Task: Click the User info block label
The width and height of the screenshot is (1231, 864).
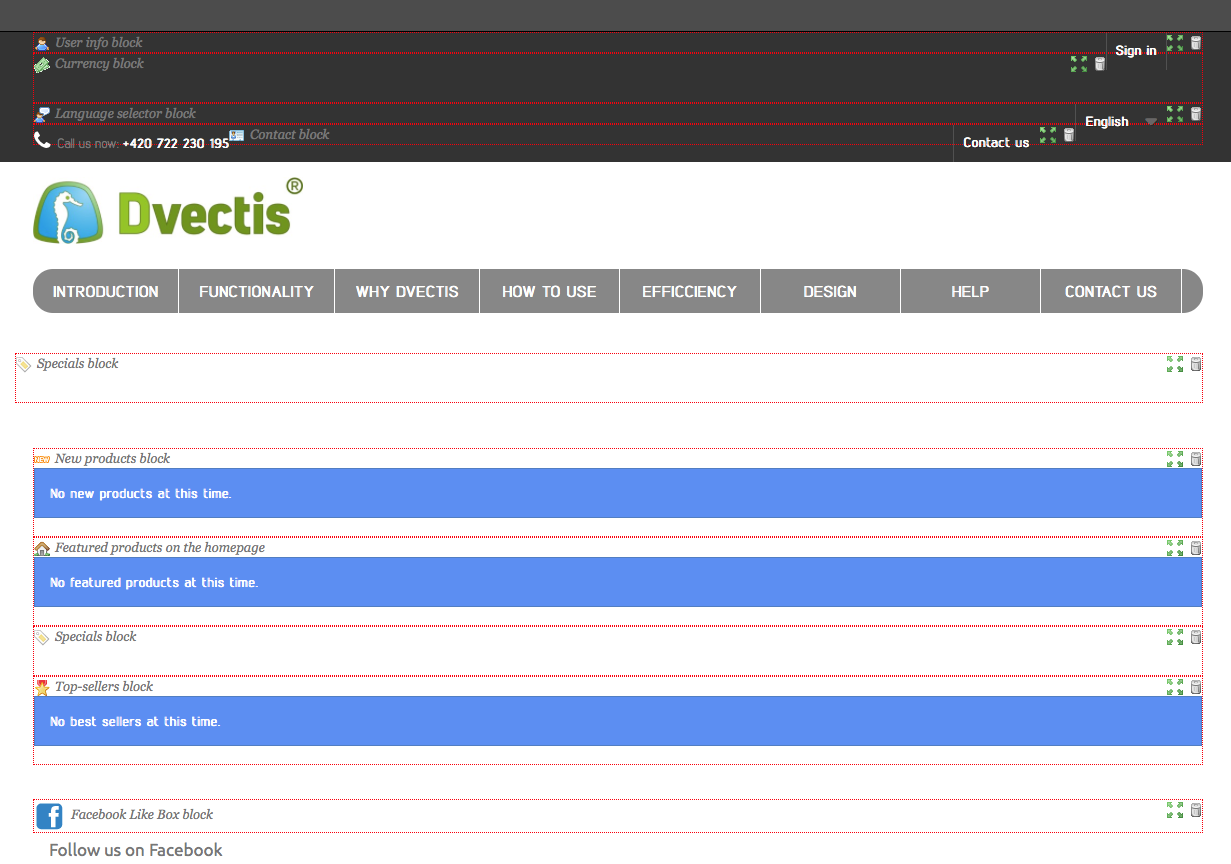Action: coord(99,42)
